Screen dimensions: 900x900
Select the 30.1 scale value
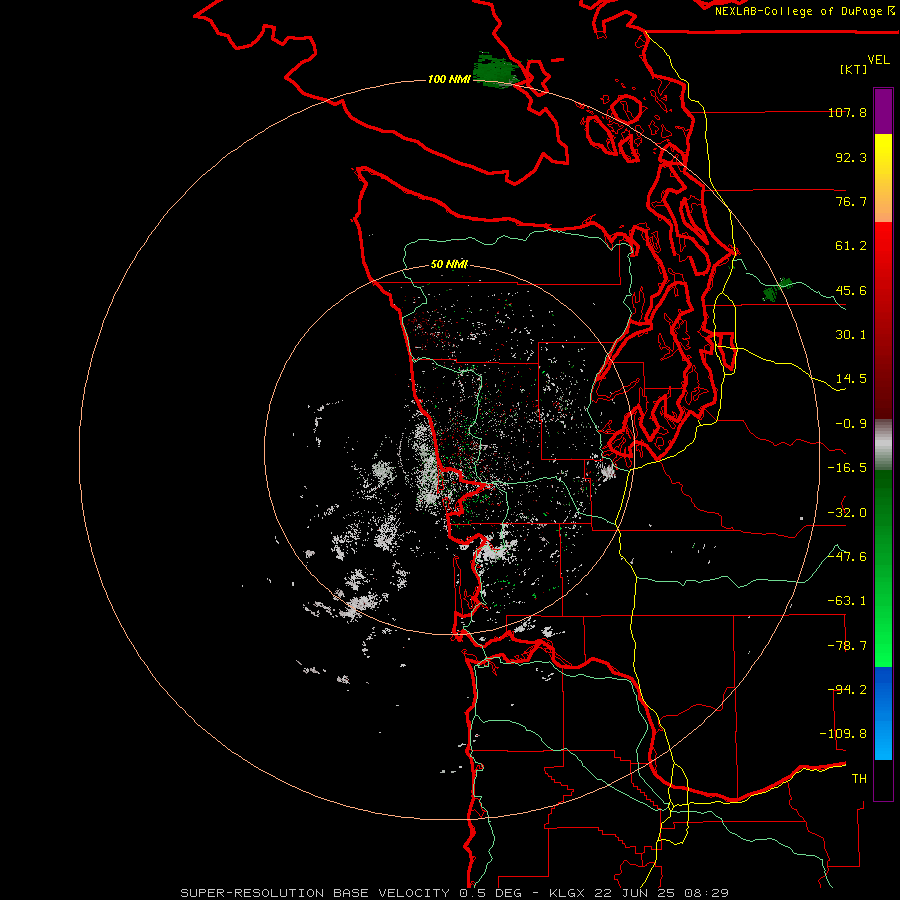(x=851, y=335)
